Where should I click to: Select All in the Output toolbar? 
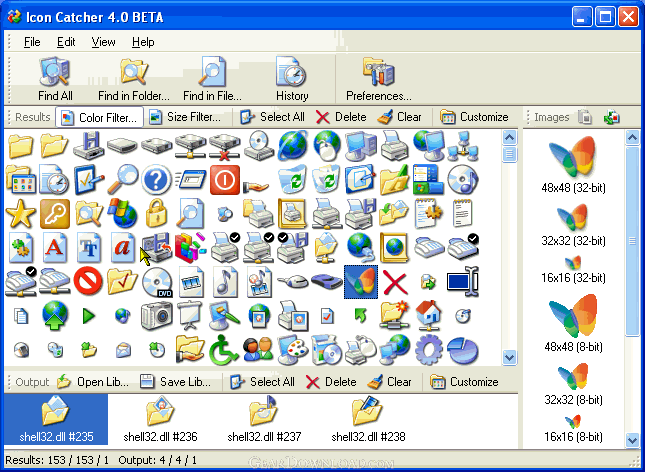point(262,382)
